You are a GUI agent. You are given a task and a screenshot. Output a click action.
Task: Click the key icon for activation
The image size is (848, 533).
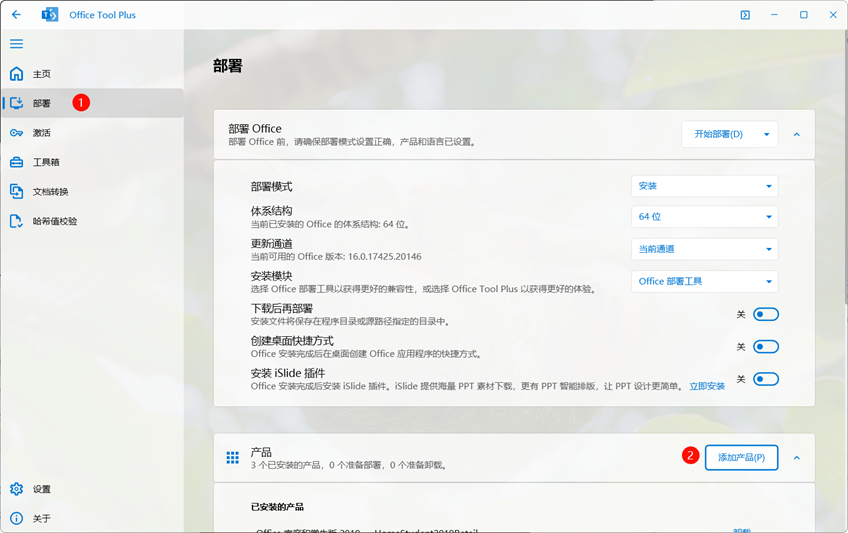click(17, 132)
